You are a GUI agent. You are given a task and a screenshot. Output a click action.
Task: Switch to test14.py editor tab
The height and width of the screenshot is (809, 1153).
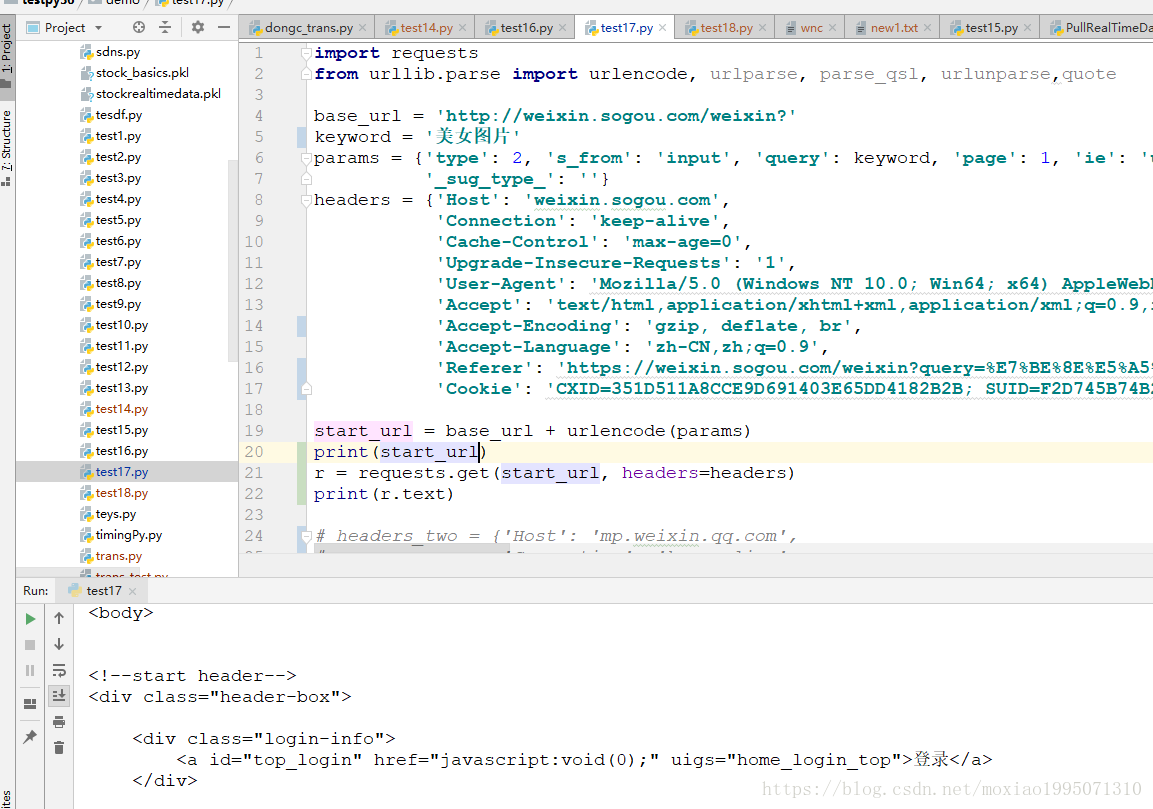pos(426,28)
